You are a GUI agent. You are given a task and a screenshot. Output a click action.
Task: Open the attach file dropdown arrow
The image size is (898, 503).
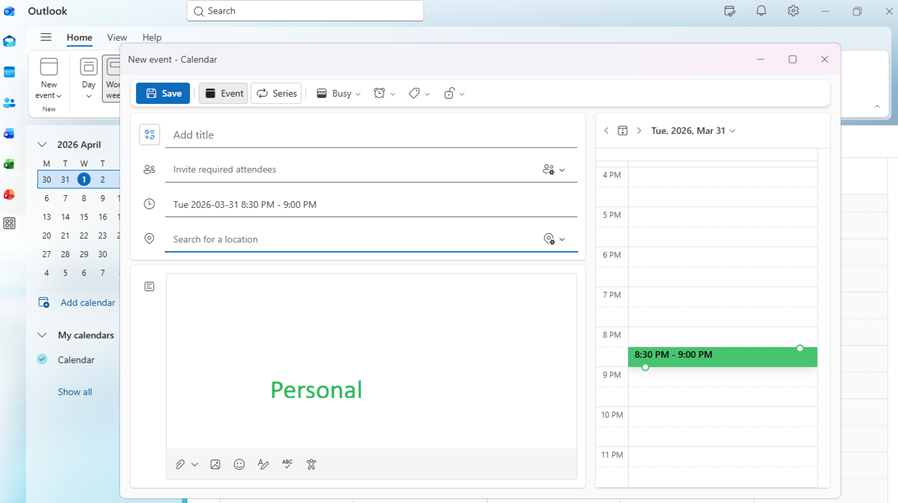[x=195, y=465]
